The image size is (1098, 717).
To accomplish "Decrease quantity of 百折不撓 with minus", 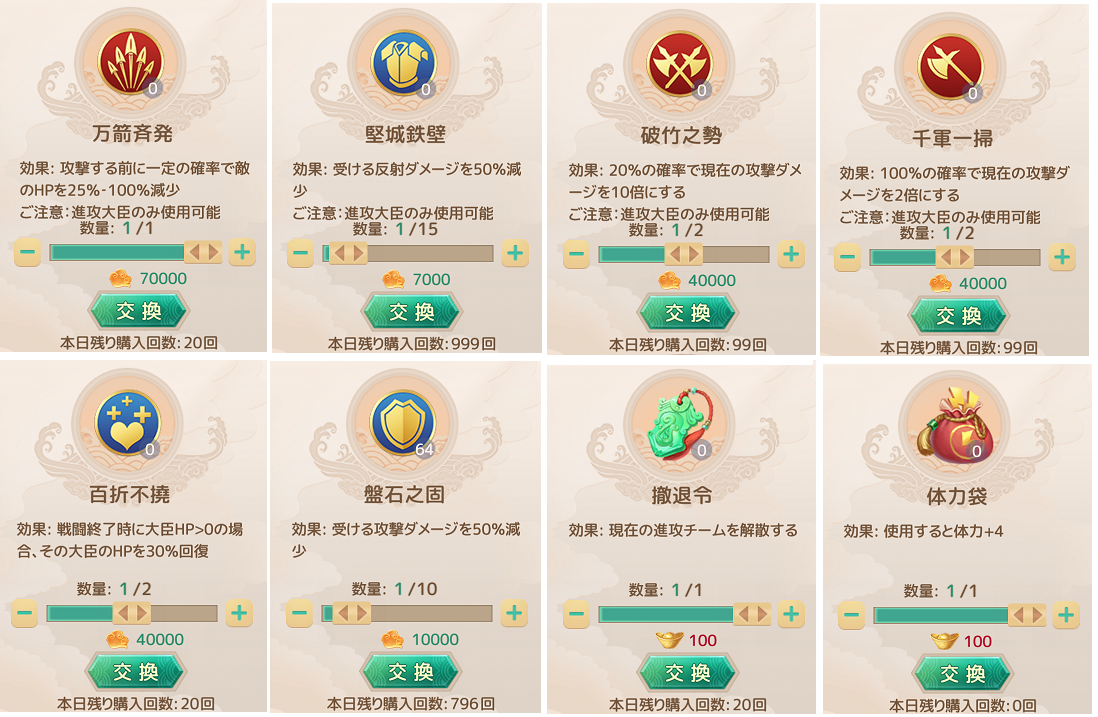I will (x=25, y=613).
